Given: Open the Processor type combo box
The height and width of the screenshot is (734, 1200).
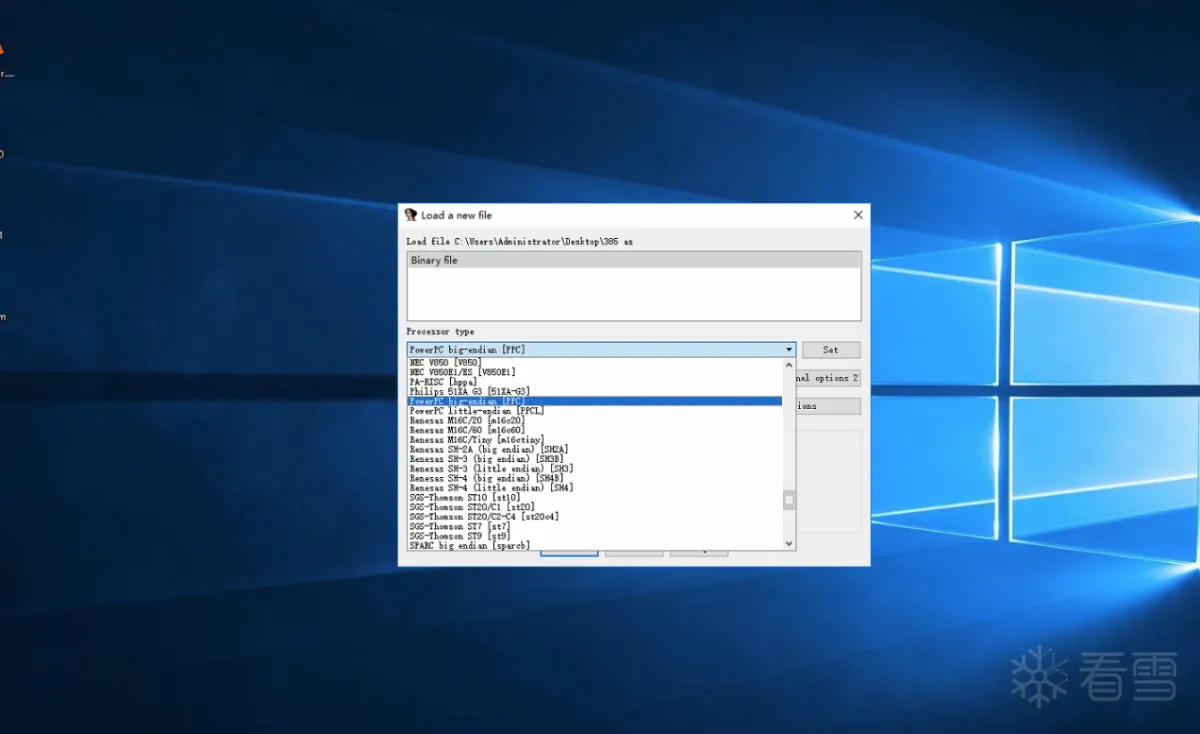Looking at the screenshot, I should point(601,350).
